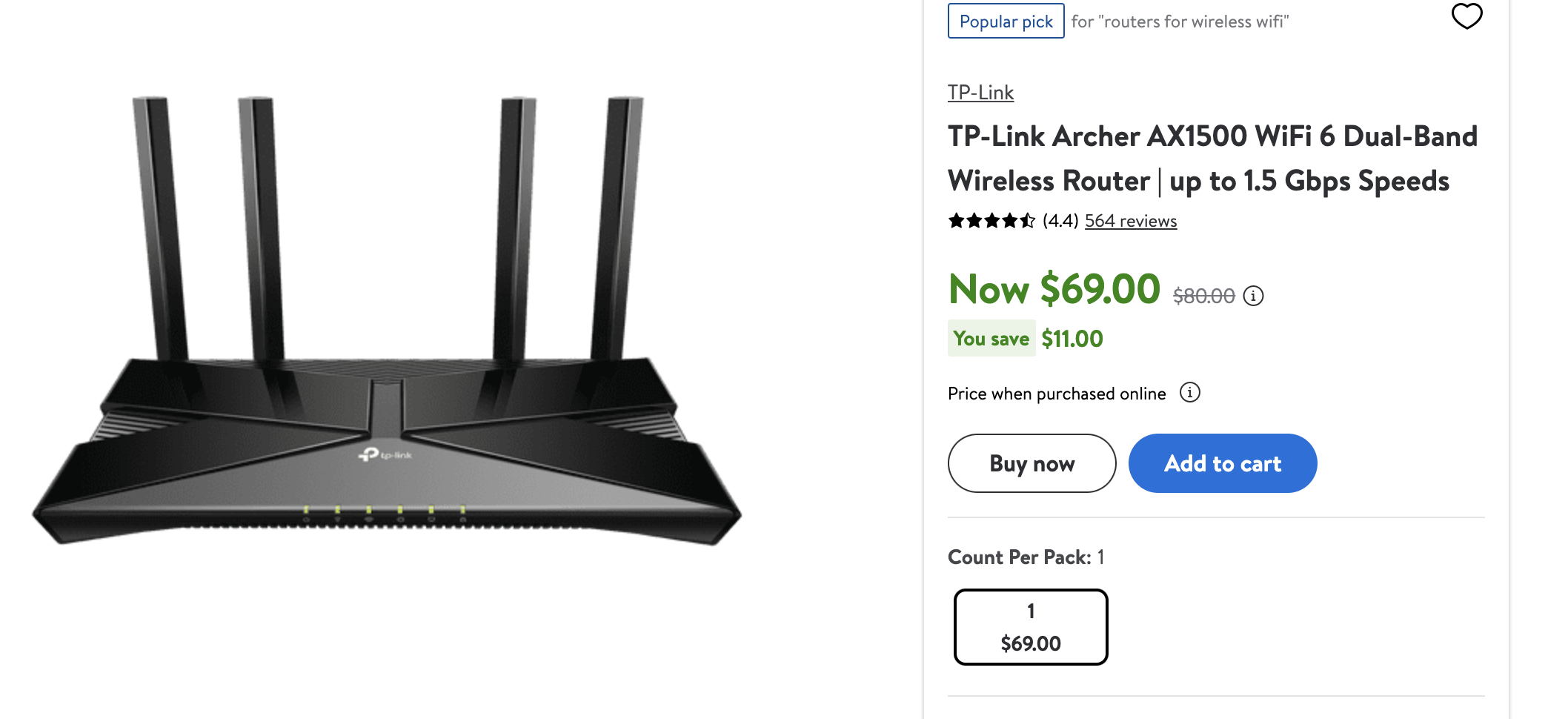View the 564 reviews link
Image resolution: width=1568 pixels, height=719 pixels.
[1130, 221]
